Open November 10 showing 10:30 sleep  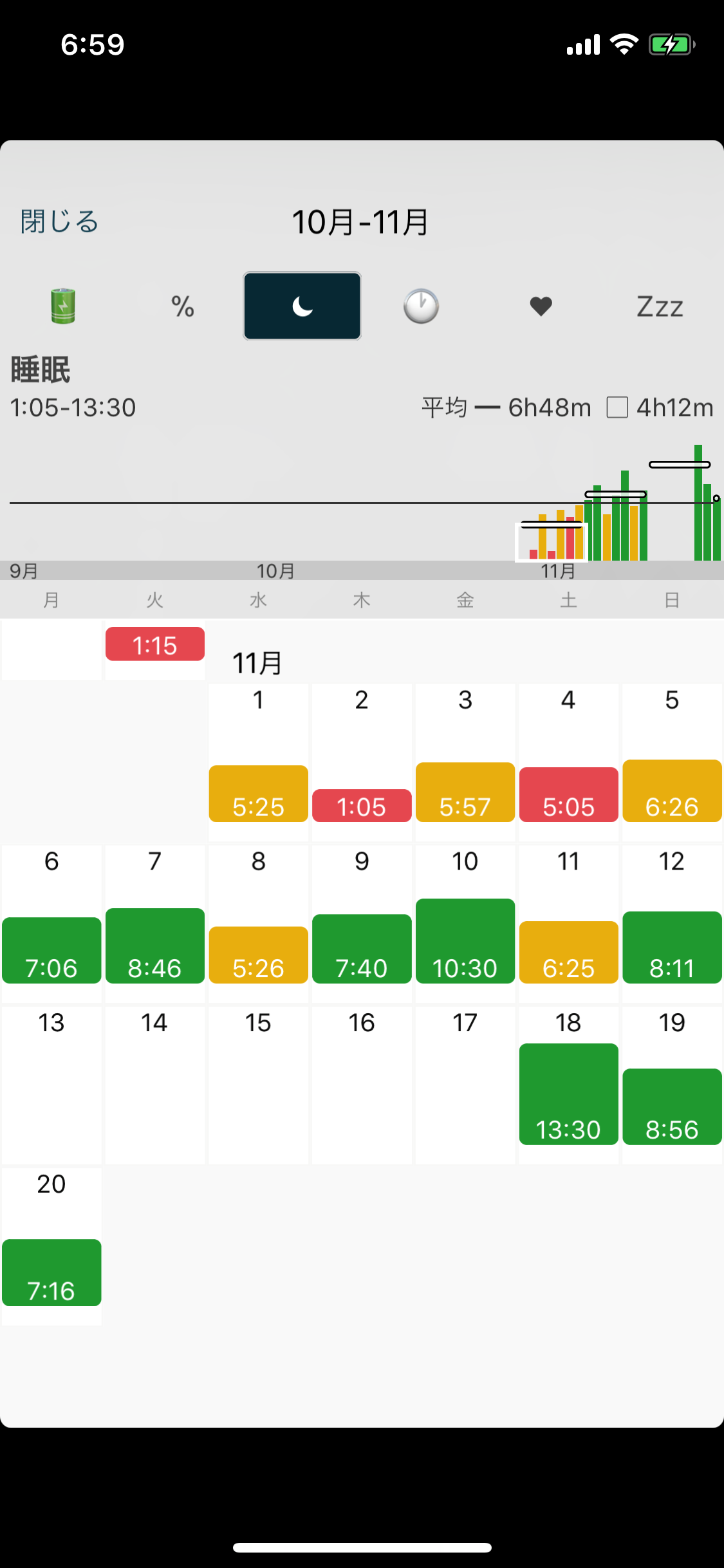465,940
